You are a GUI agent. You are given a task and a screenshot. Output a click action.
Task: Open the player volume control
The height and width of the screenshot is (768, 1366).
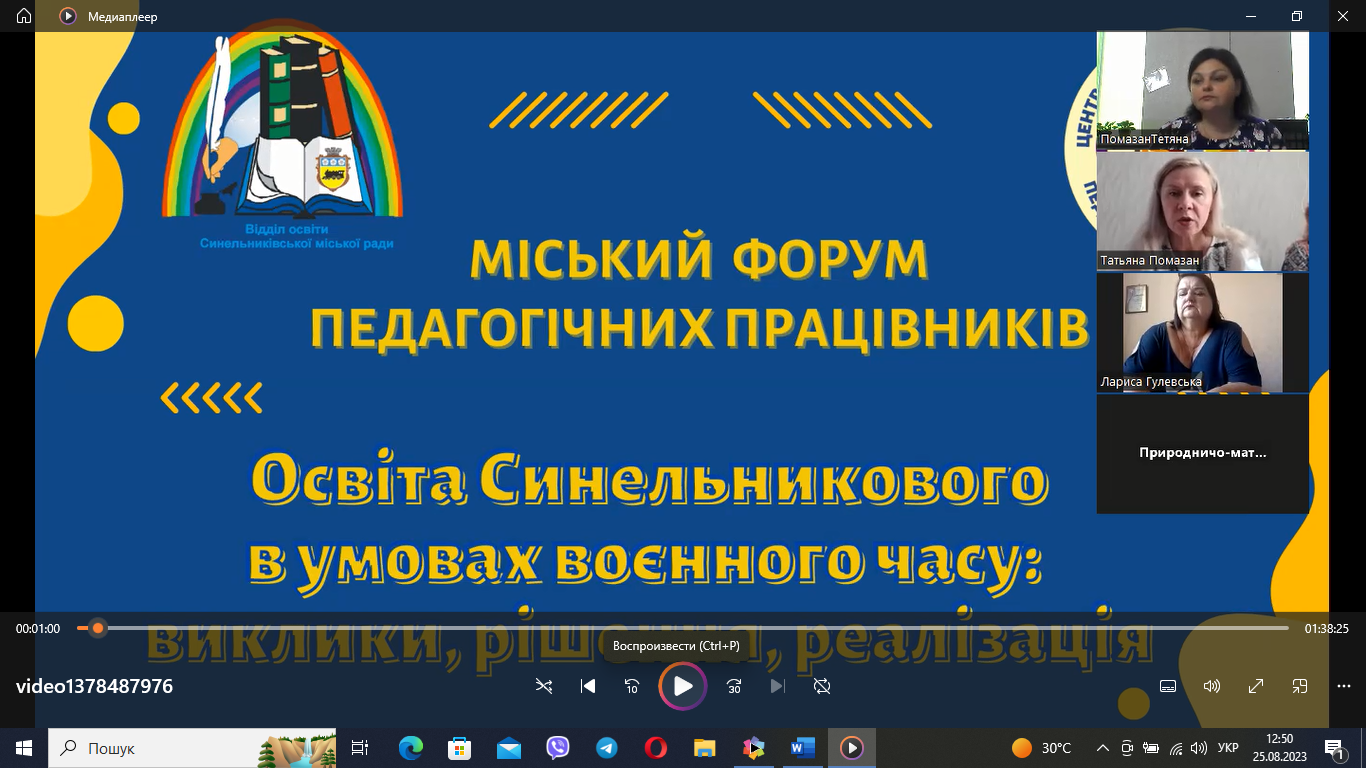pyautogui.click(x=1212, y=686)
